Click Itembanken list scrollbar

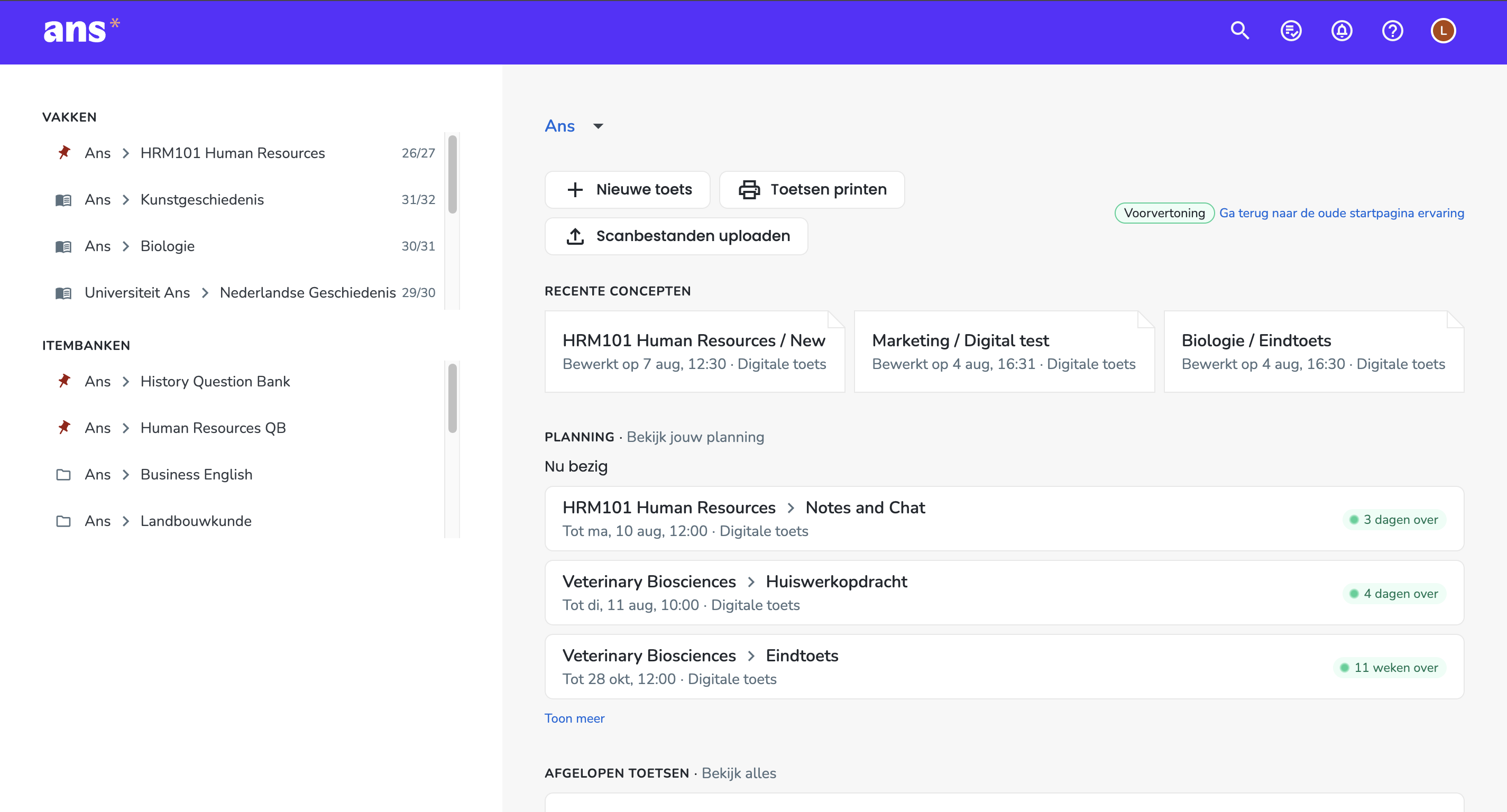452,399
